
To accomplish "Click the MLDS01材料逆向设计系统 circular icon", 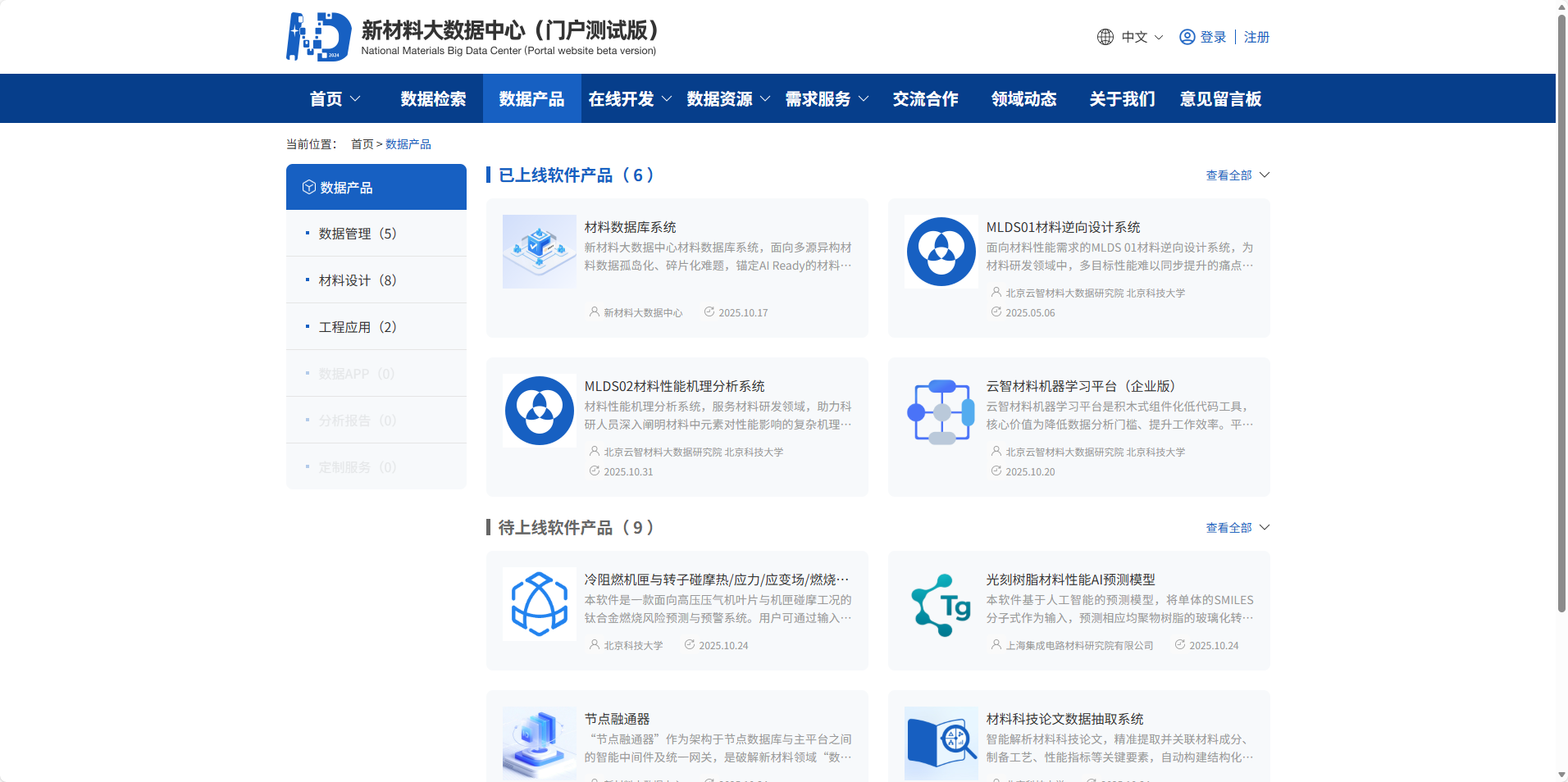I will coord(941,252).
